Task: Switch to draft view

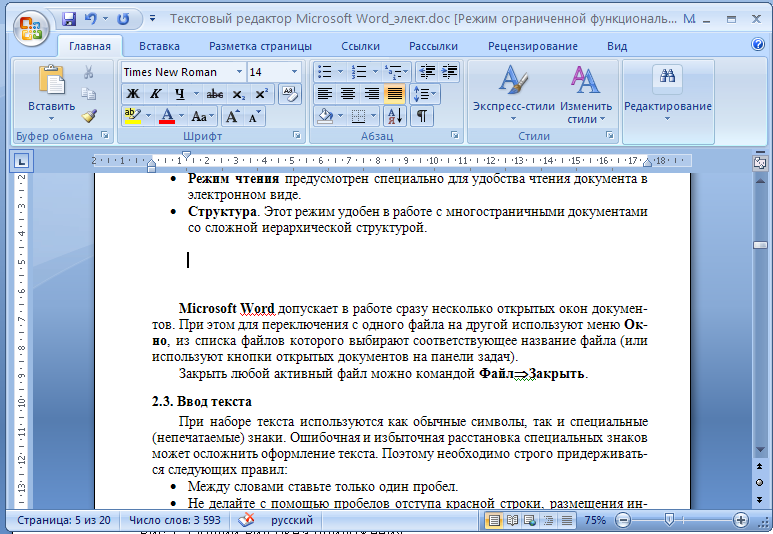Action: [566, 520]
